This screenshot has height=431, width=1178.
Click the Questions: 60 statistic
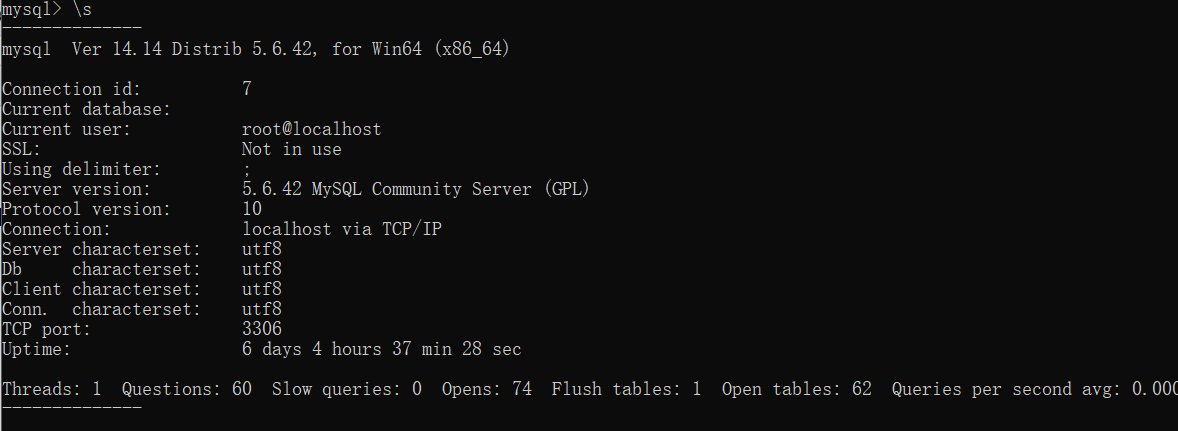pos(186,389)
